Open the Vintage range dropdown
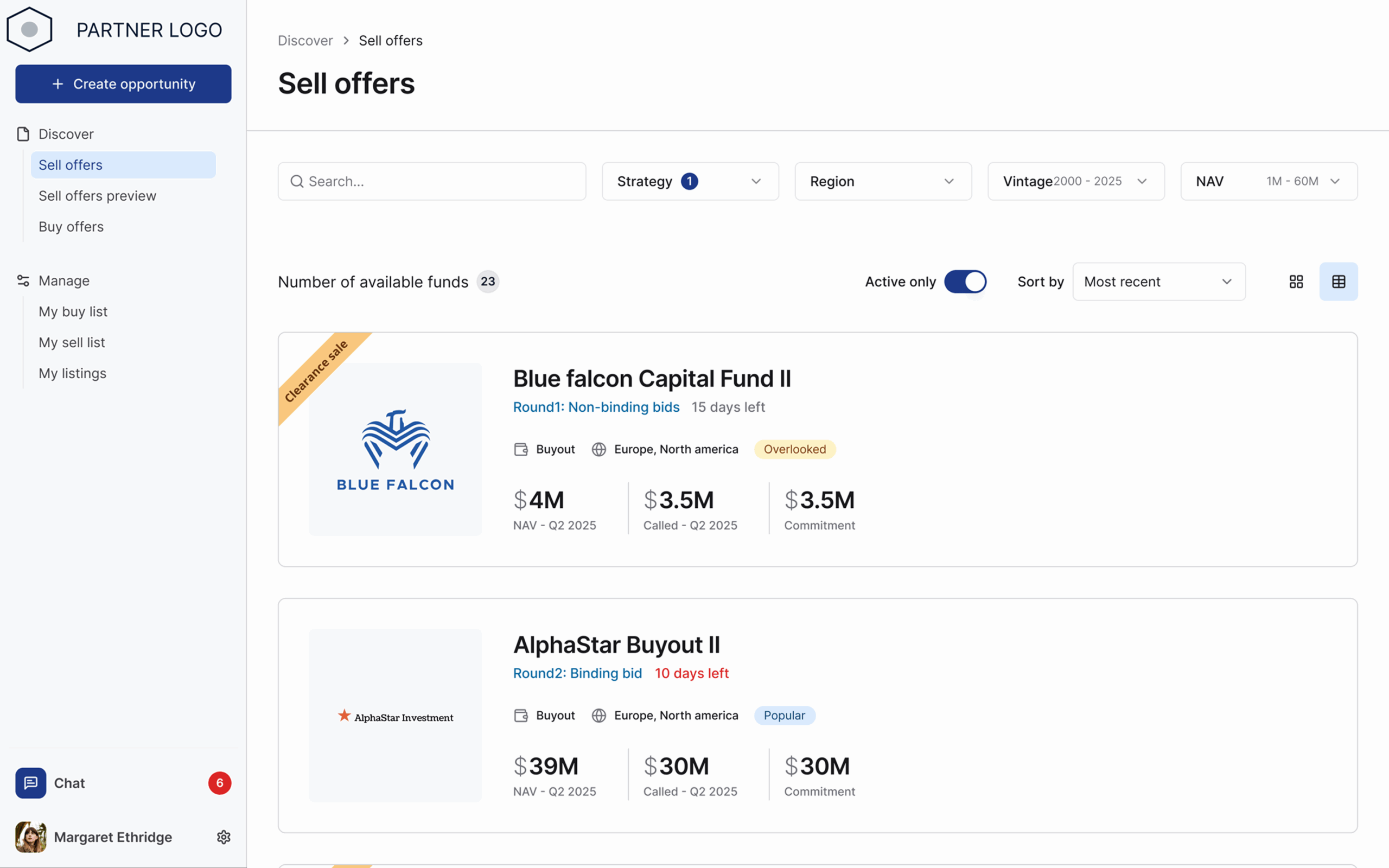Image resolution: width=1389 pixels, height=868 pixels. pos(1075,181)
